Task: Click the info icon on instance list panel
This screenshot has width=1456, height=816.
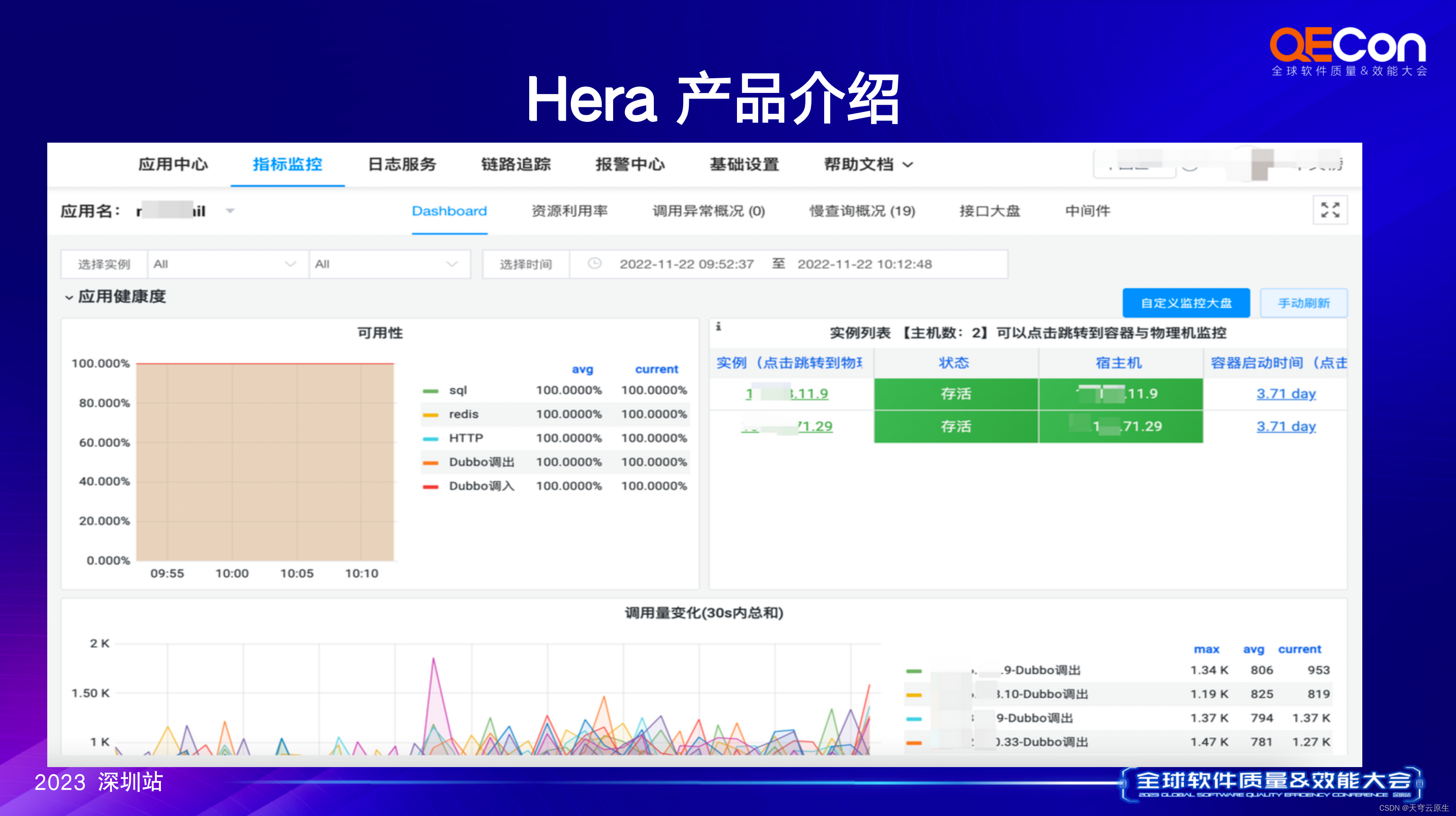Action: [x=718, y=326]
